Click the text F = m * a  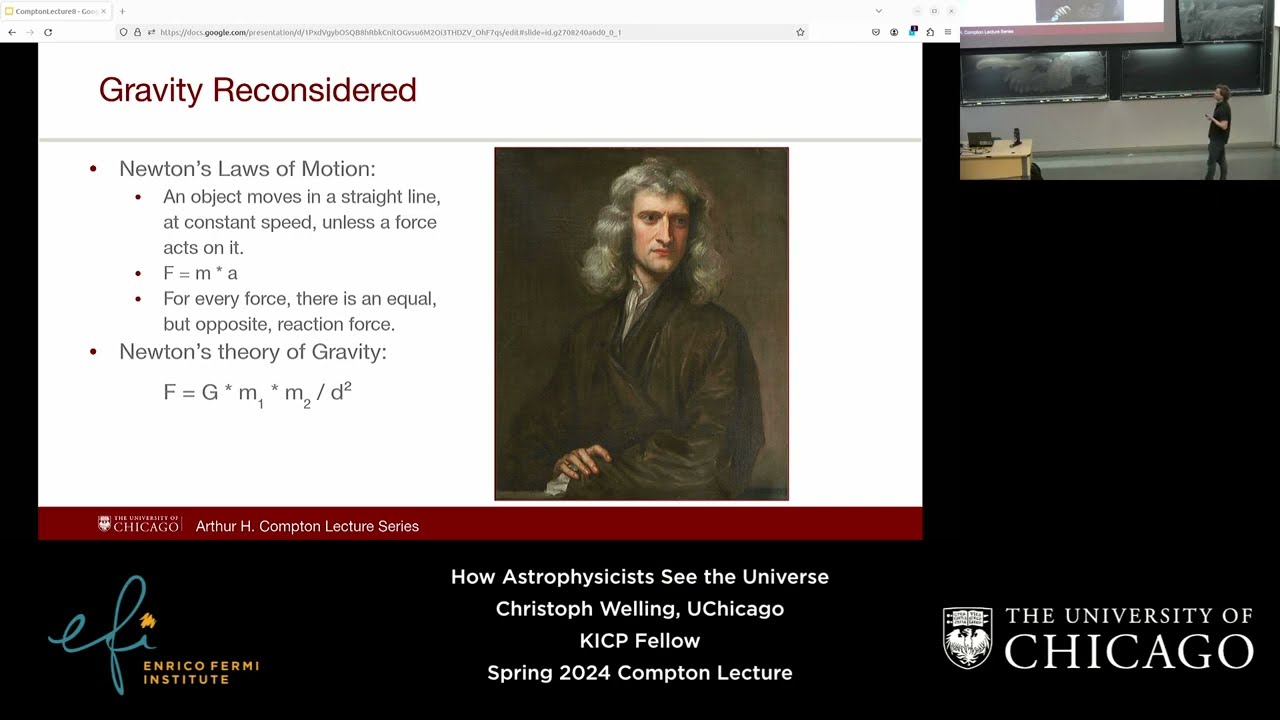click(x=200, y=273)
